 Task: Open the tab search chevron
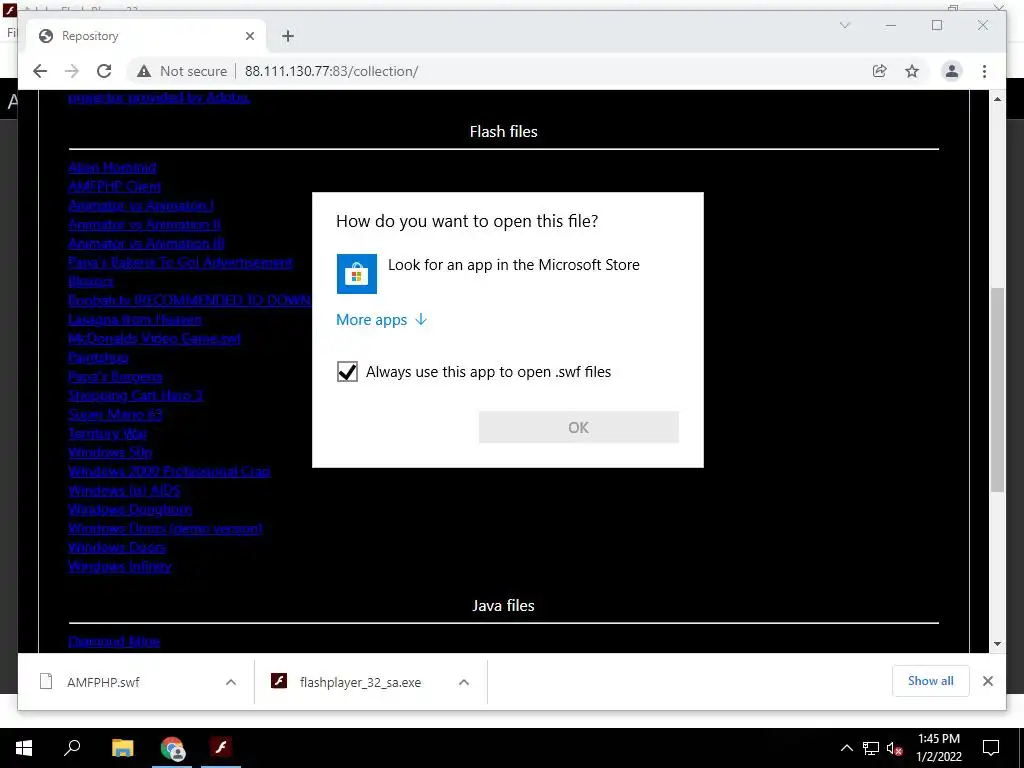point(844,25)
